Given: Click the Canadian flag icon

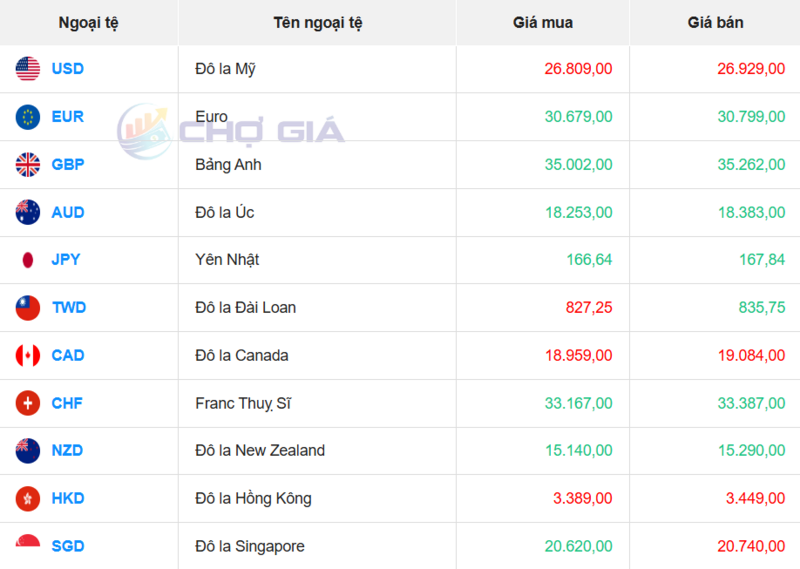Looking at the screenshot, I should pyautogui.click(x=28, y=355).
